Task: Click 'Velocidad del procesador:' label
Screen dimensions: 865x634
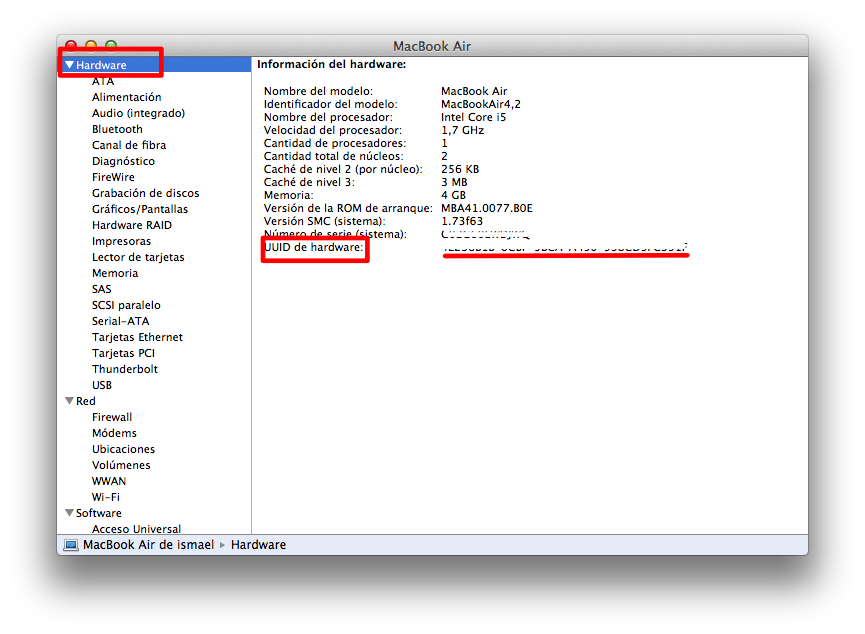Action: click(x=333, y=130)
